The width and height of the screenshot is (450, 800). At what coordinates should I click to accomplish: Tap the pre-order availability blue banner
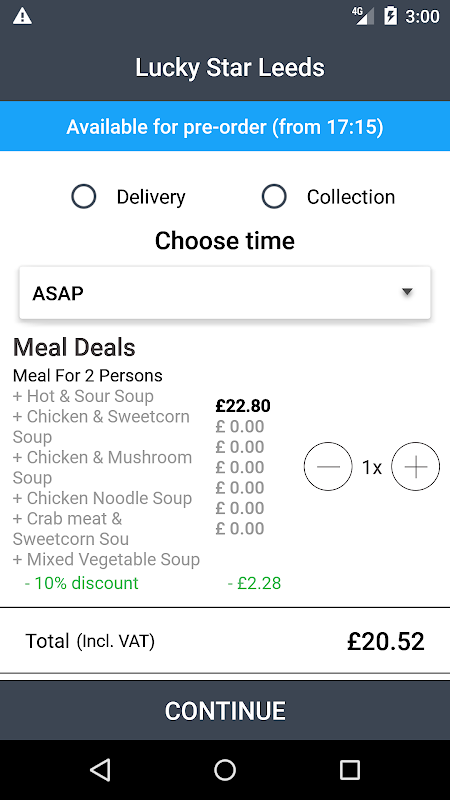pyautogui.click(x=225, y=126)
